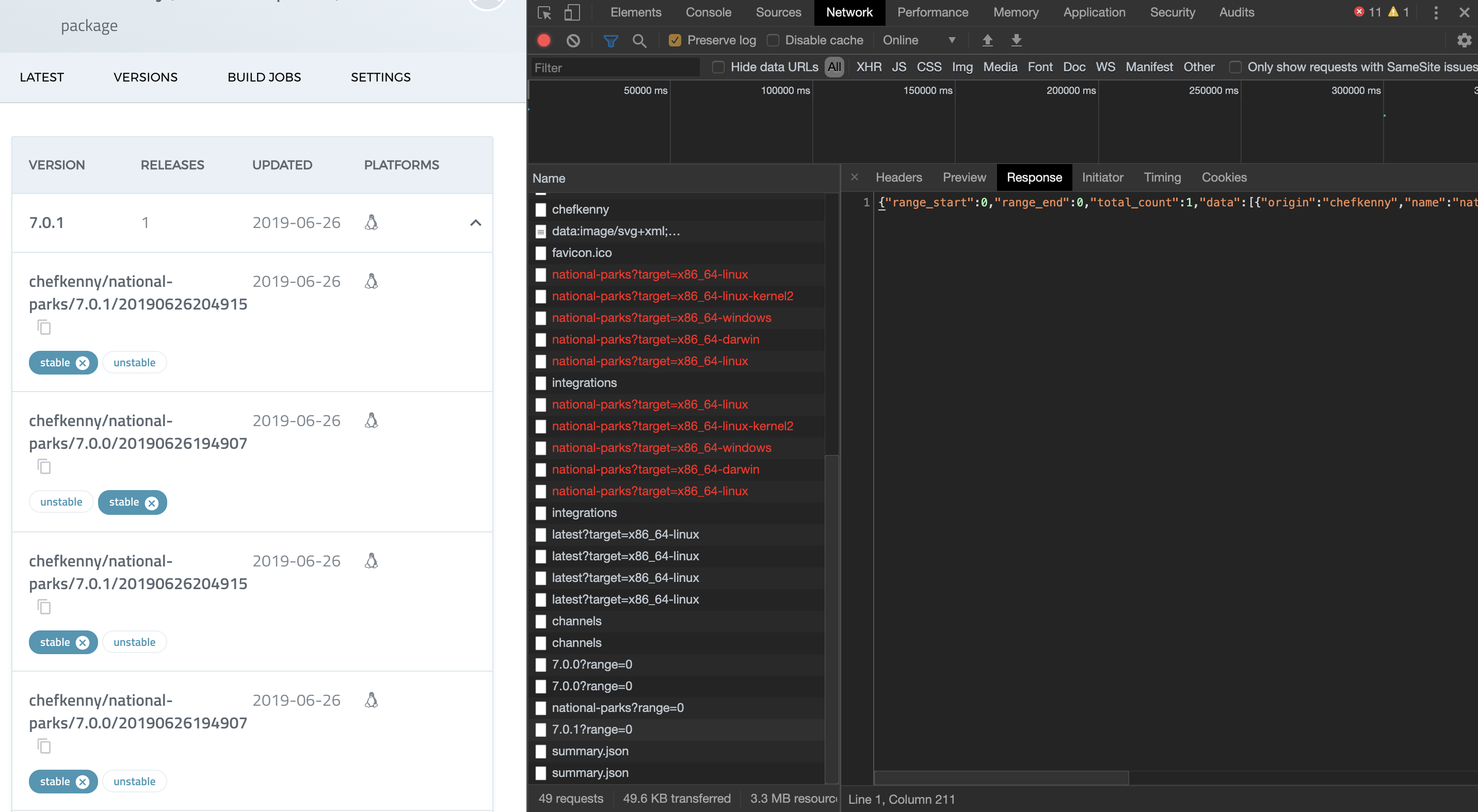Click the network Filter text field
The height and width of the screenshot is (812, 1478).
click(614, 68)
